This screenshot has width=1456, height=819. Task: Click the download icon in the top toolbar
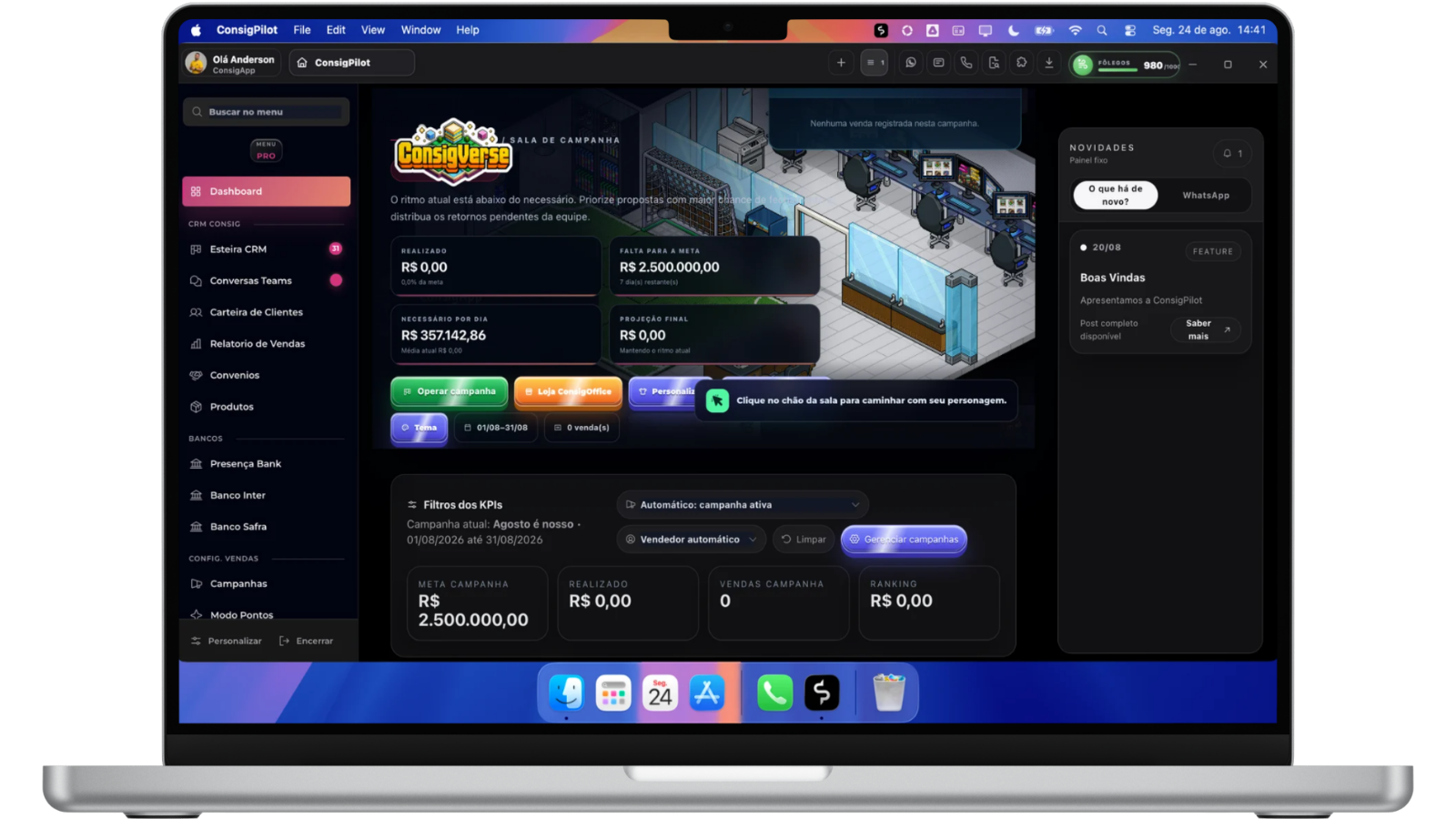coord(1049,63)
